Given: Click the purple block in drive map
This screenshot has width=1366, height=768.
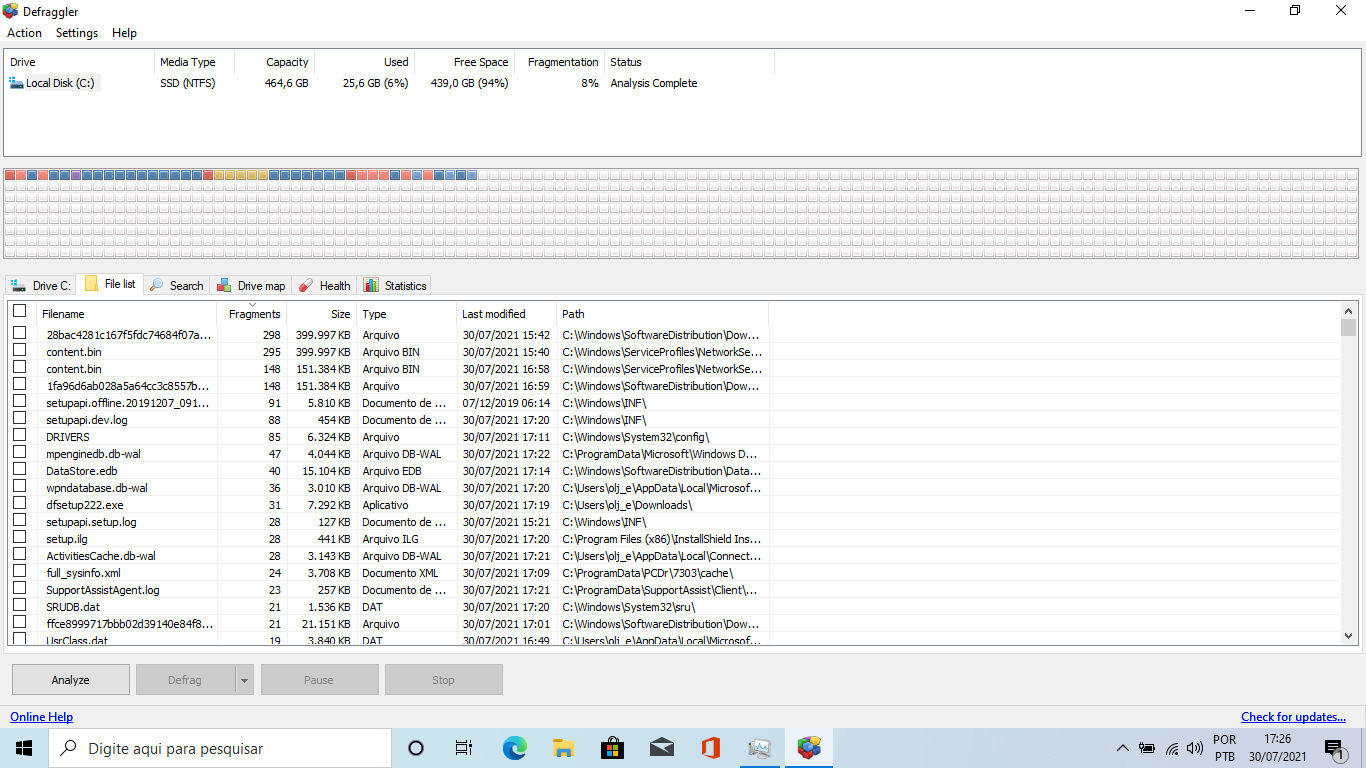Looking at the screenshot, I should click(76, 175).
